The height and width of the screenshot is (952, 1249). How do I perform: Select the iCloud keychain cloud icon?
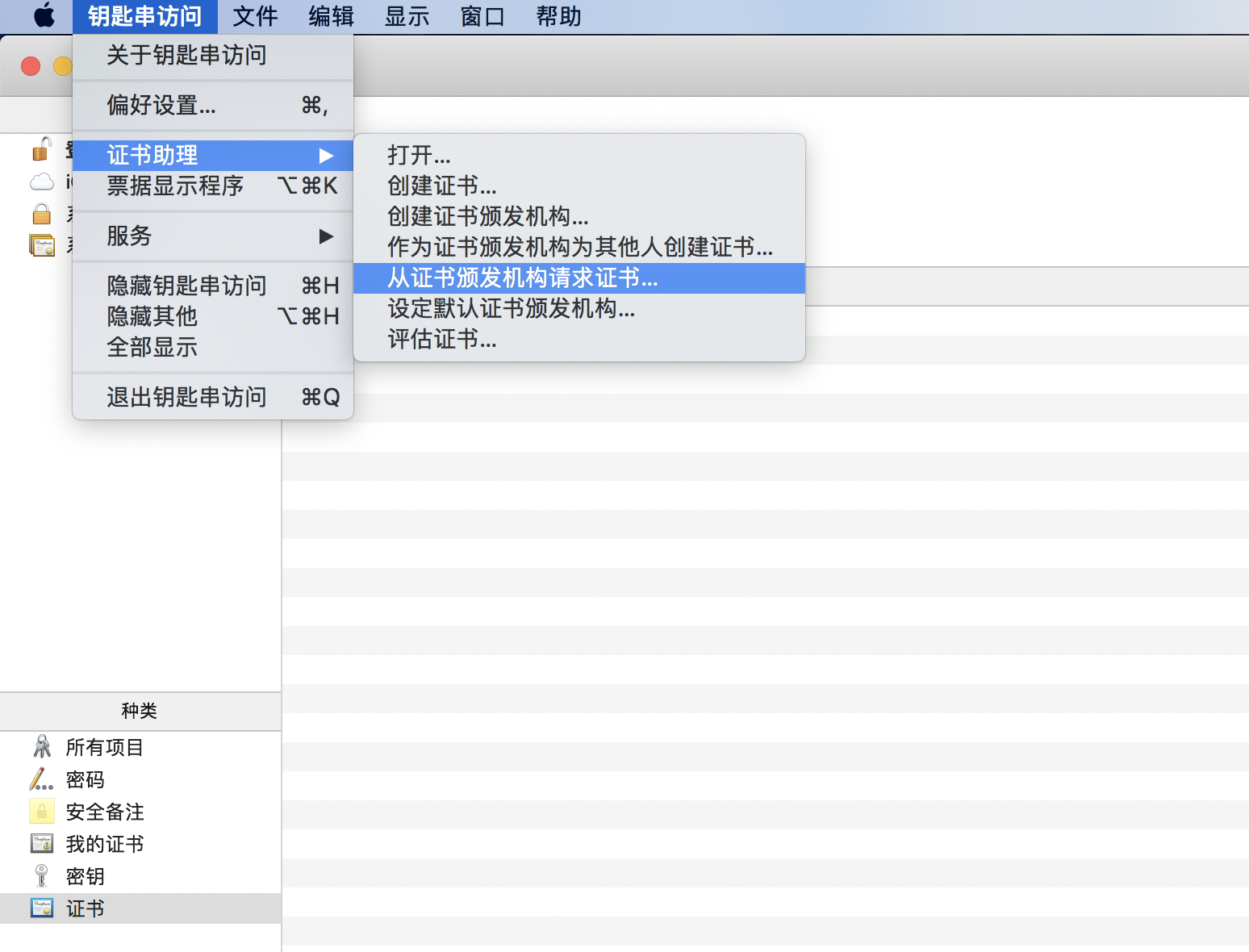tap(42, 182)
